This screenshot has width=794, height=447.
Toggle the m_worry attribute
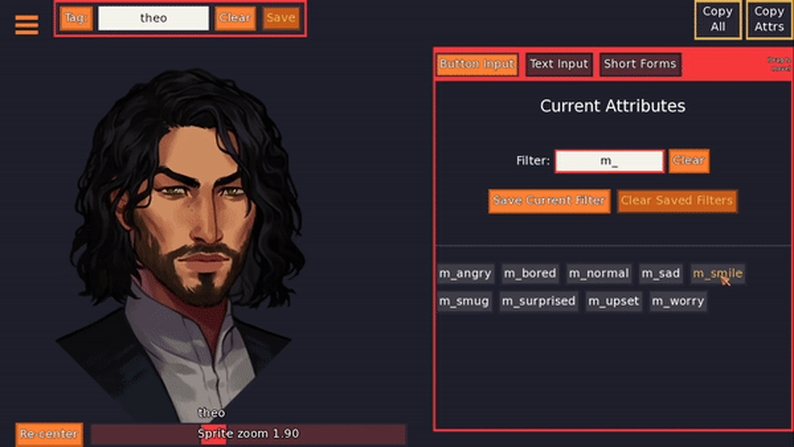click(x=678, y=301)
